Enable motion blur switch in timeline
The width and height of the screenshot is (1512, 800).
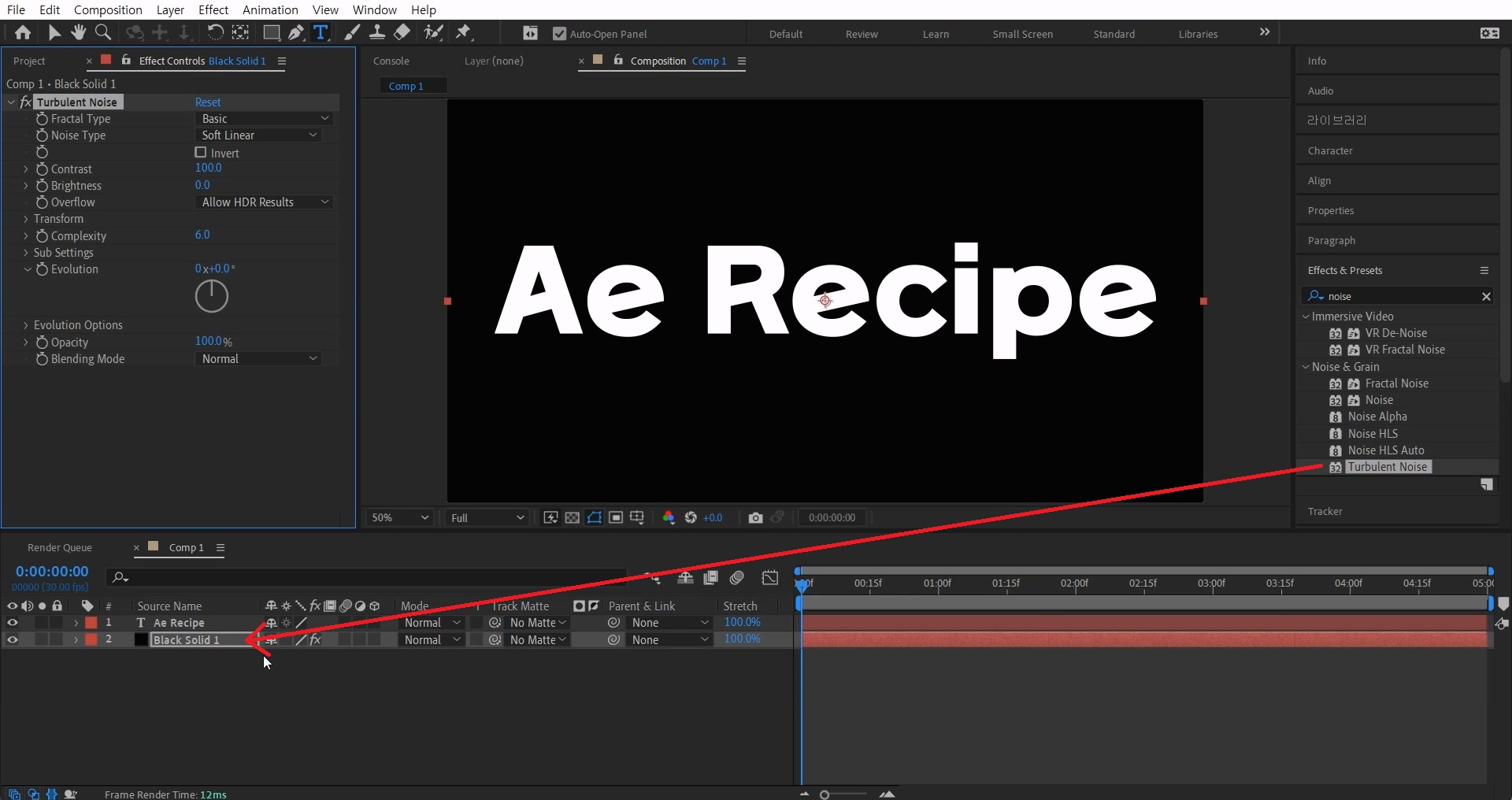[737, 578]
